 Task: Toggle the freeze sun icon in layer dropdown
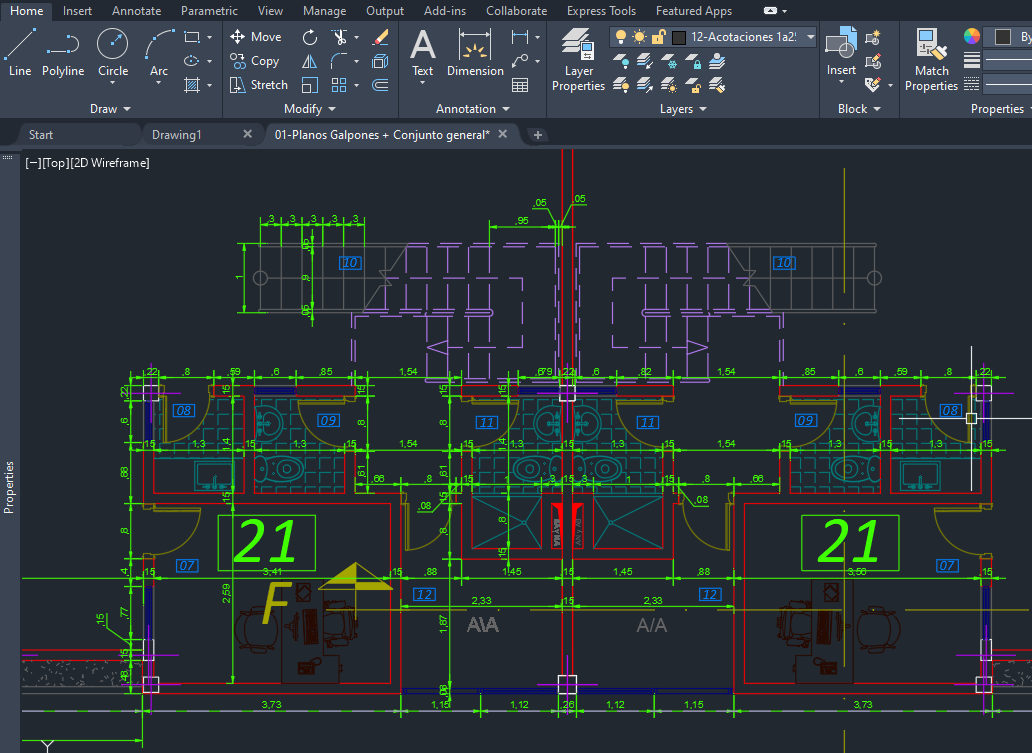(640, 36)
